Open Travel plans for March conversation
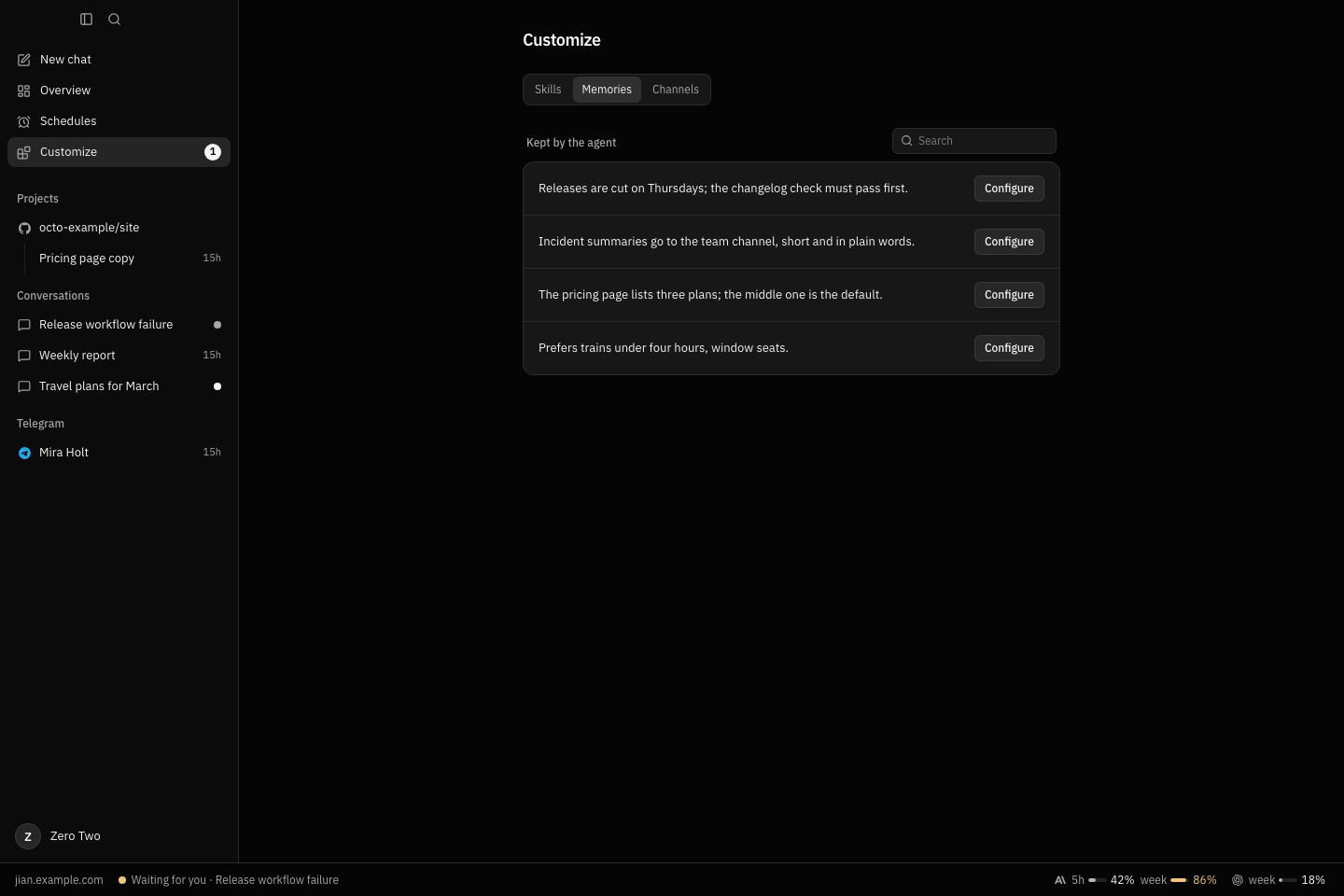The image size is (1344, 896). click(x=119, y=386)
